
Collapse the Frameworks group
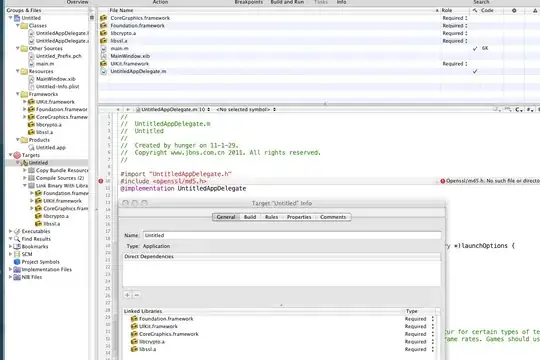click(18, 94)
